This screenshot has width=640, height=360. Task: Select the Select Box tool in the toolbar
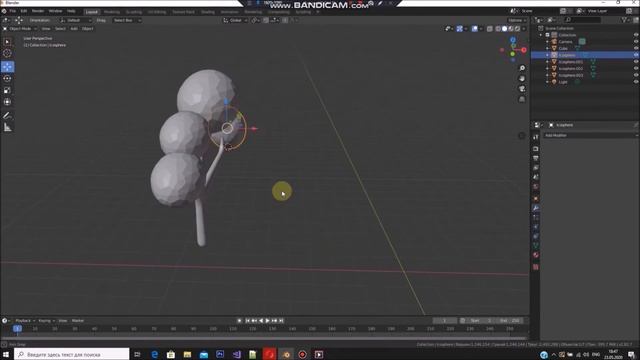pyautogui.click(x=7, y=42)
